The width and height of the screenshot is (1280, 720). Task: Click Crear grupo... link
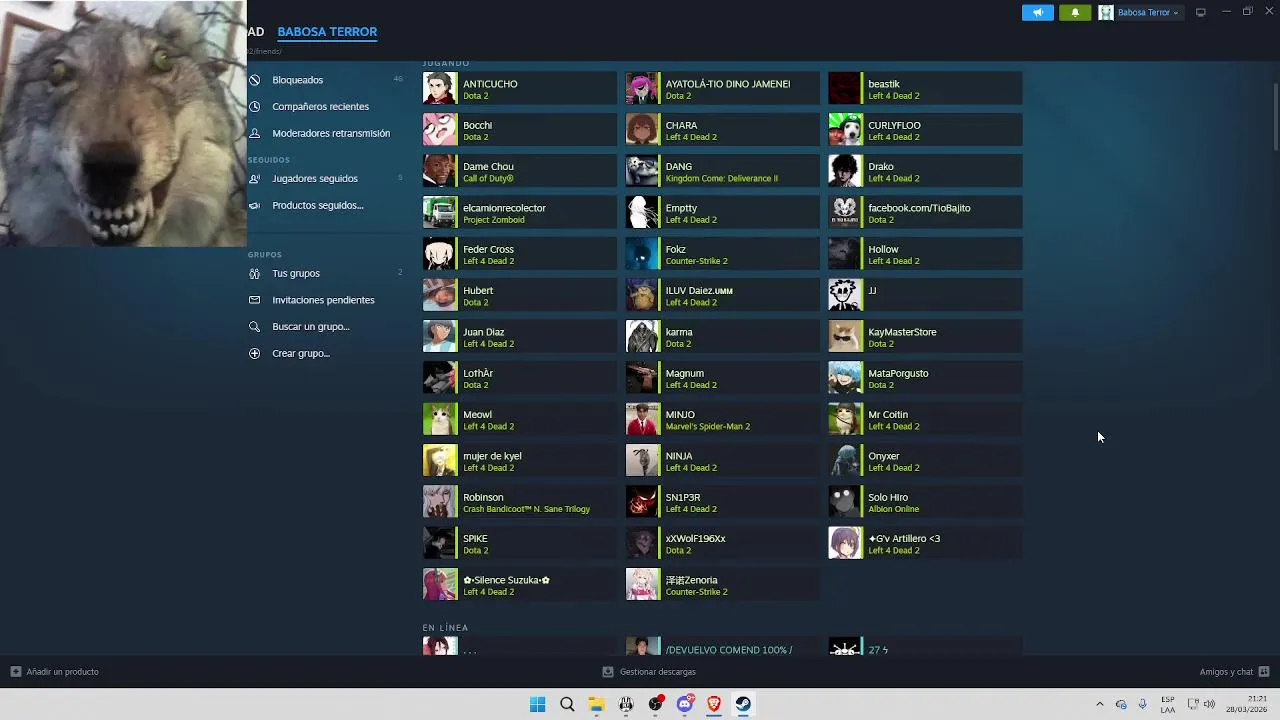click(x=301, y=354)
